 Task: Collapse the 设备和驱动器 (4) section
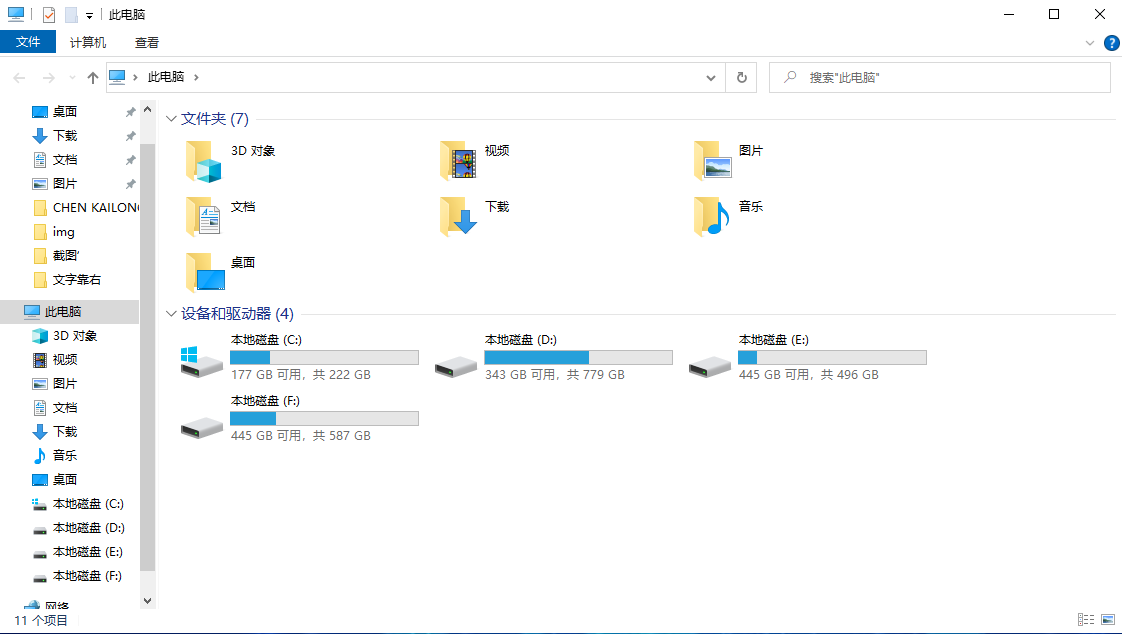click(x=171, y=314)
